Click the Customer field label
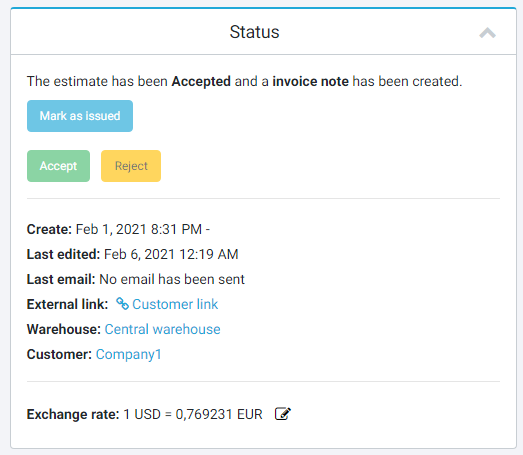The width and height of the screenshot is (523, 455). [x=59, y=354]
